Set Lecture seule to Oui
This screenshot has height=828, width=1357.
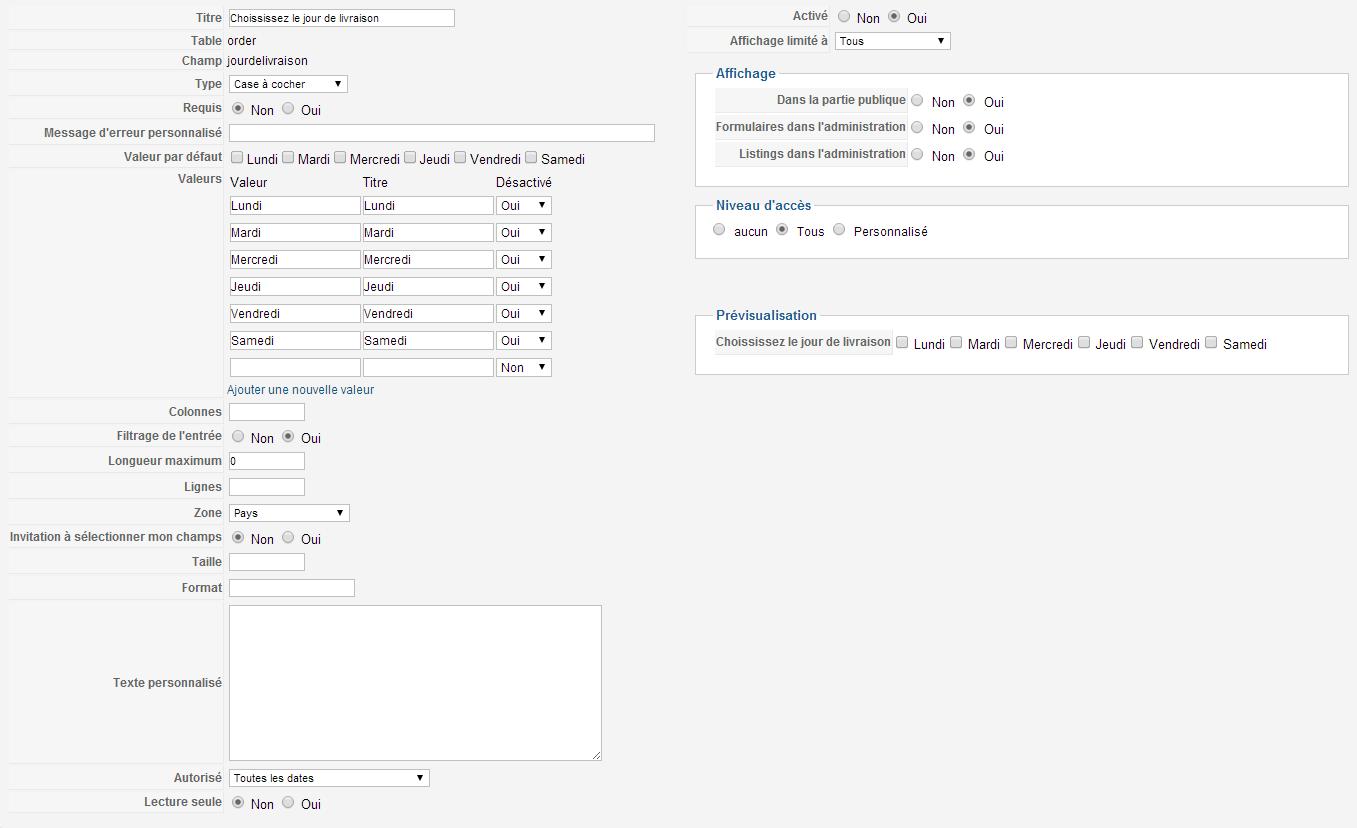tap(288, 803)
